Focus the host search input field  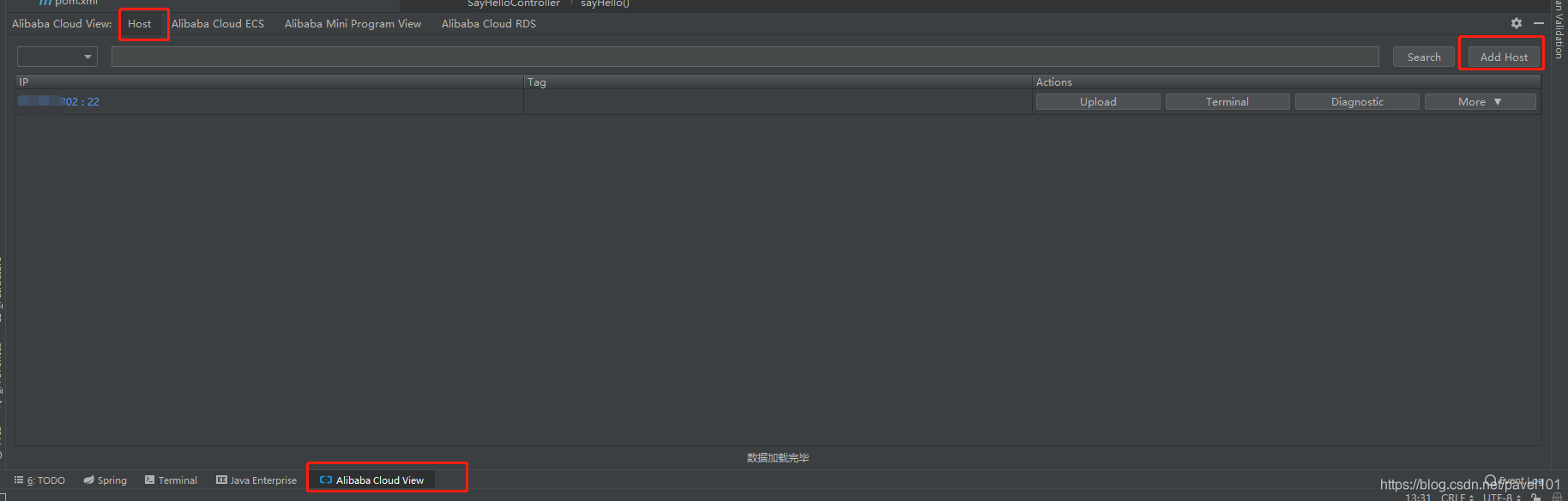[745, 57]
